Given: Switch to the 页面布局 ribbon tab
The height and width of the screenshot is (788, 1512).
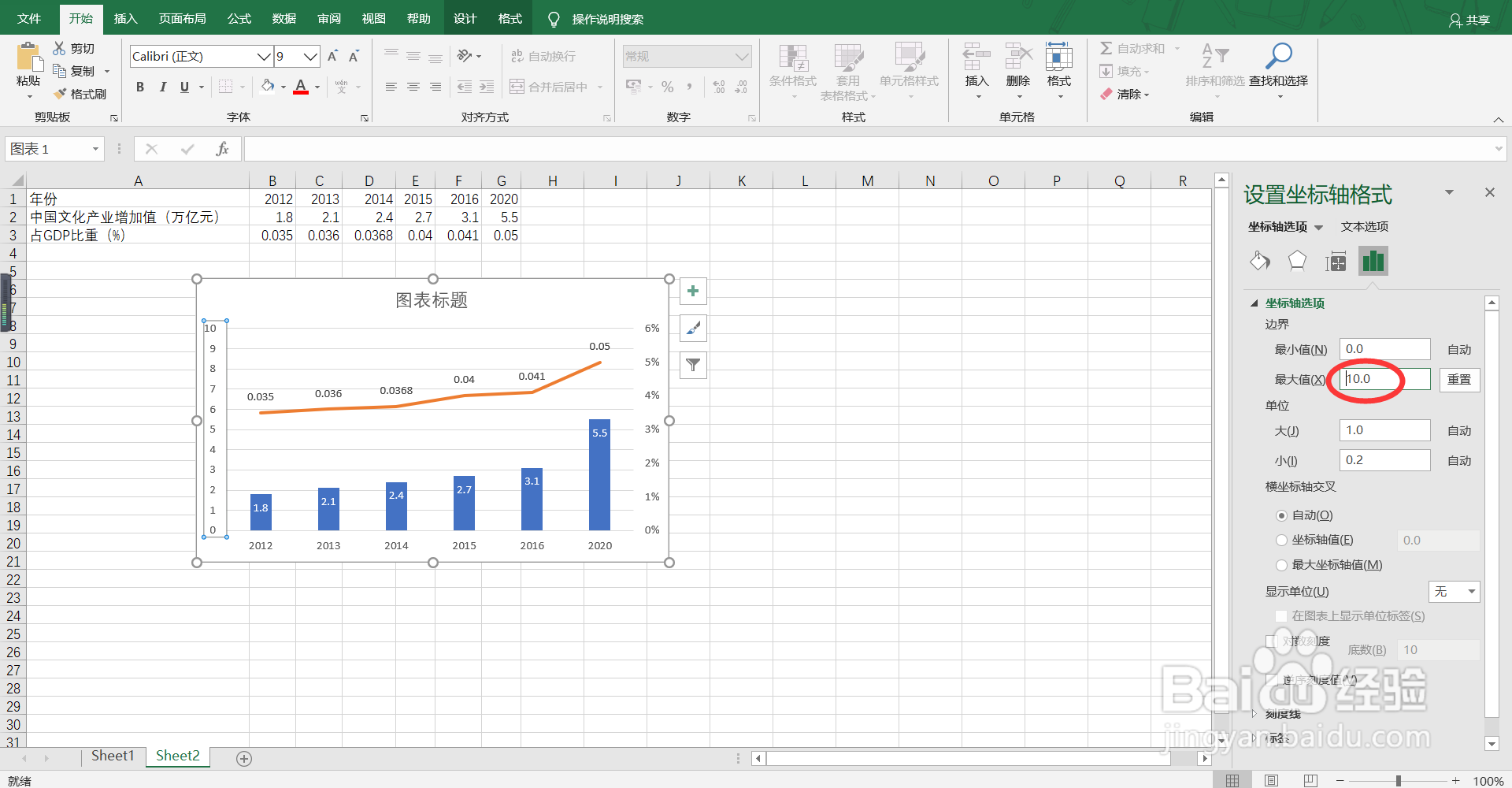Looking at the screenshot, I should [x=183, y=19].
